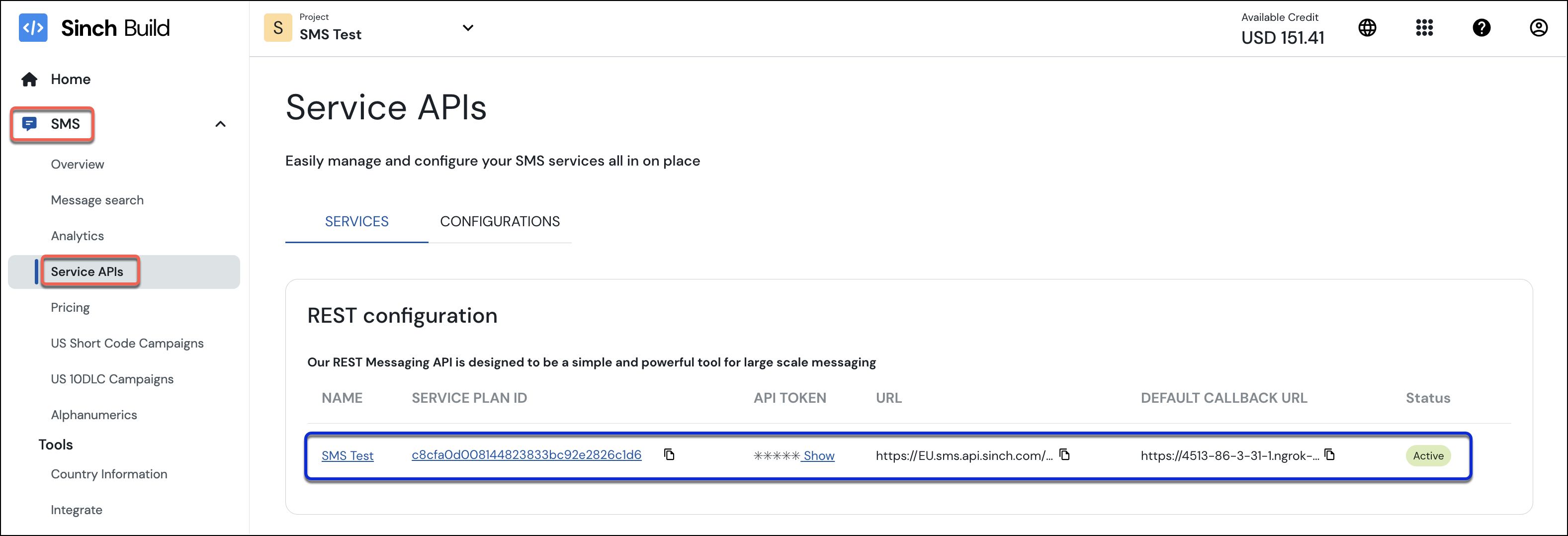
Task: Open Pricing in the sidebar
Action: pyautogui.click(x=70, y=307)
